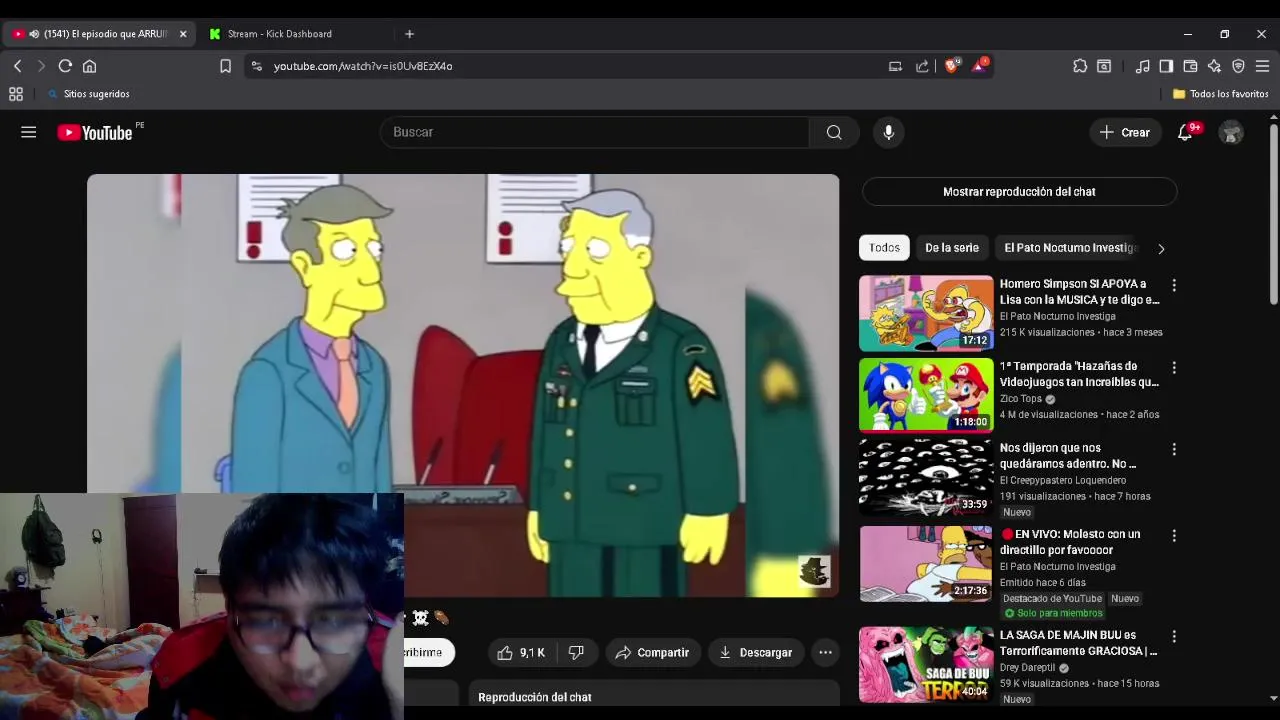Click the Descargar button
1280x720 pixels.
(756, 652)
